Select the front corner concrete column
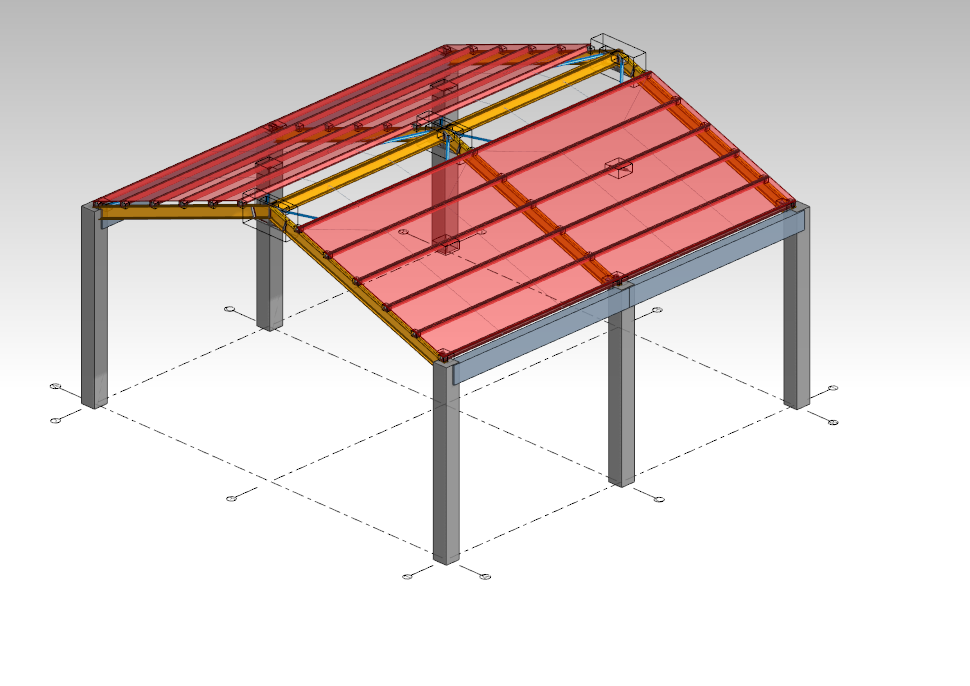 446,470
